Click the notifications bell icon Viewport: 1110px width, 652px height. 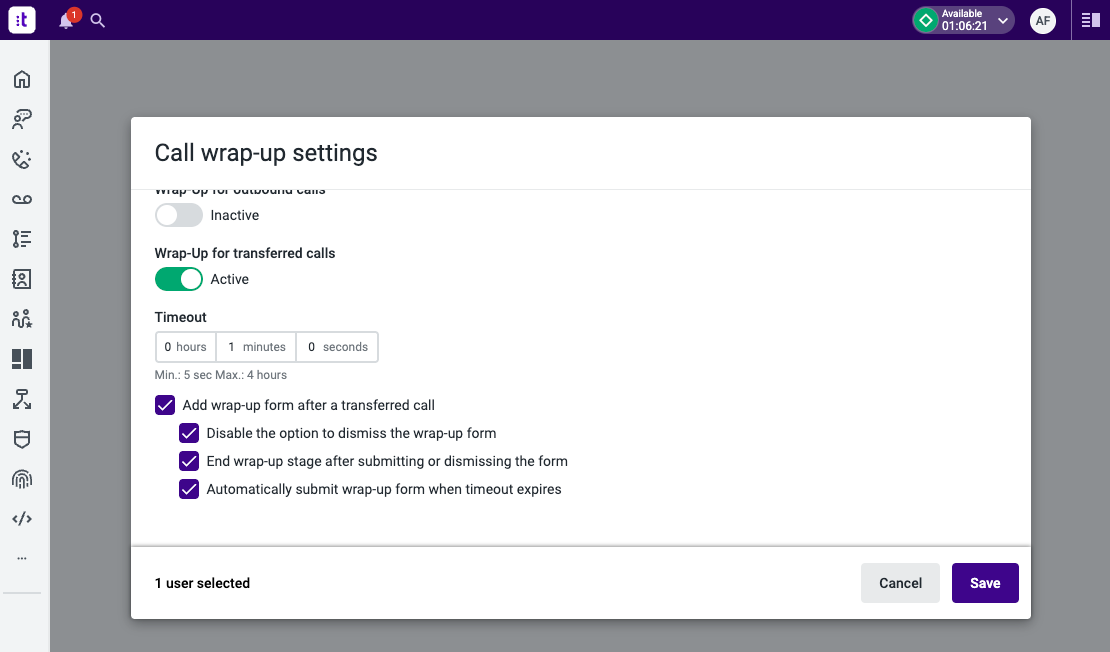point(66,20)
